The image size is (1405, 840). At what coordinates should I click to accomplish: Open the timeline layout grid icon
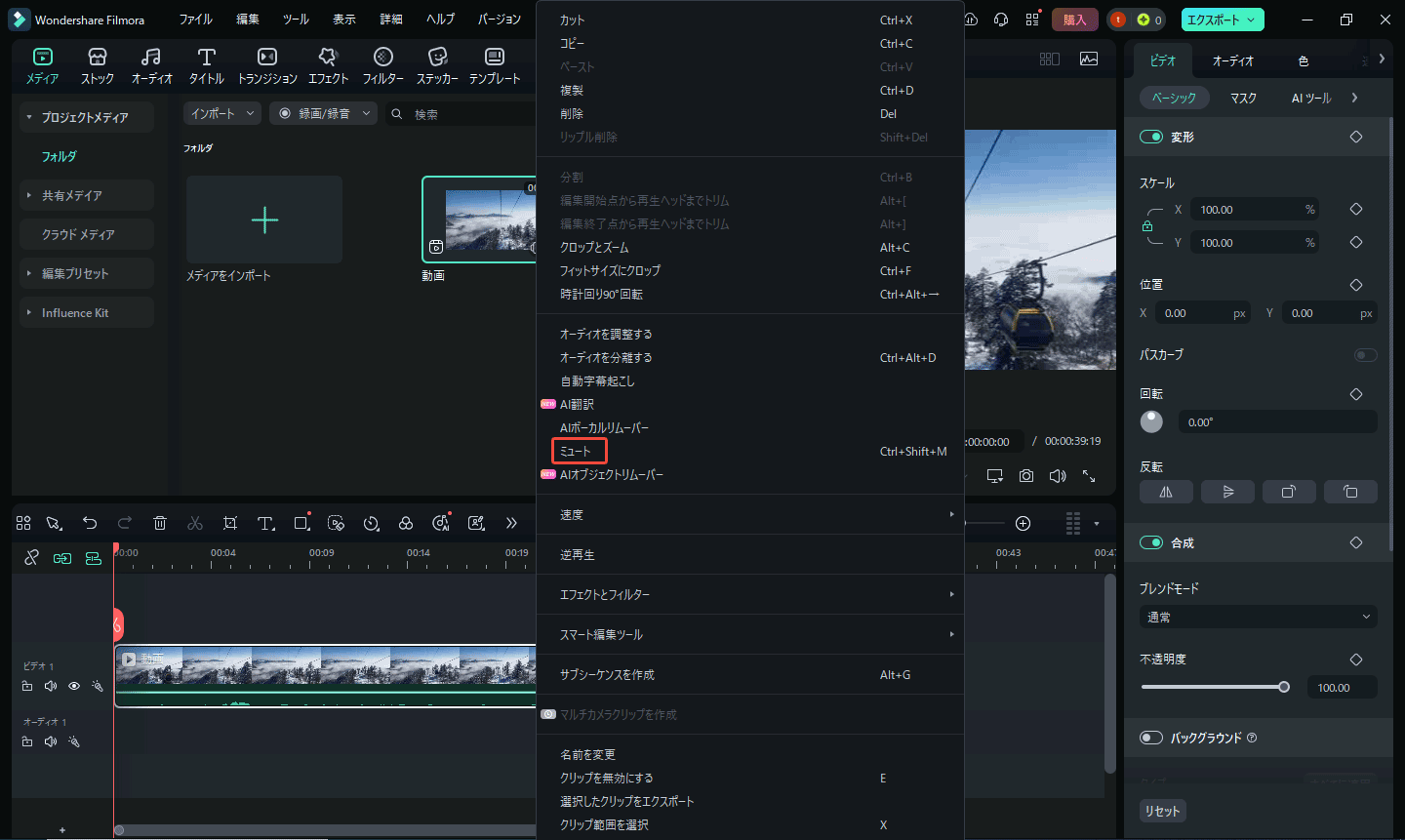(x=23, y=524)
